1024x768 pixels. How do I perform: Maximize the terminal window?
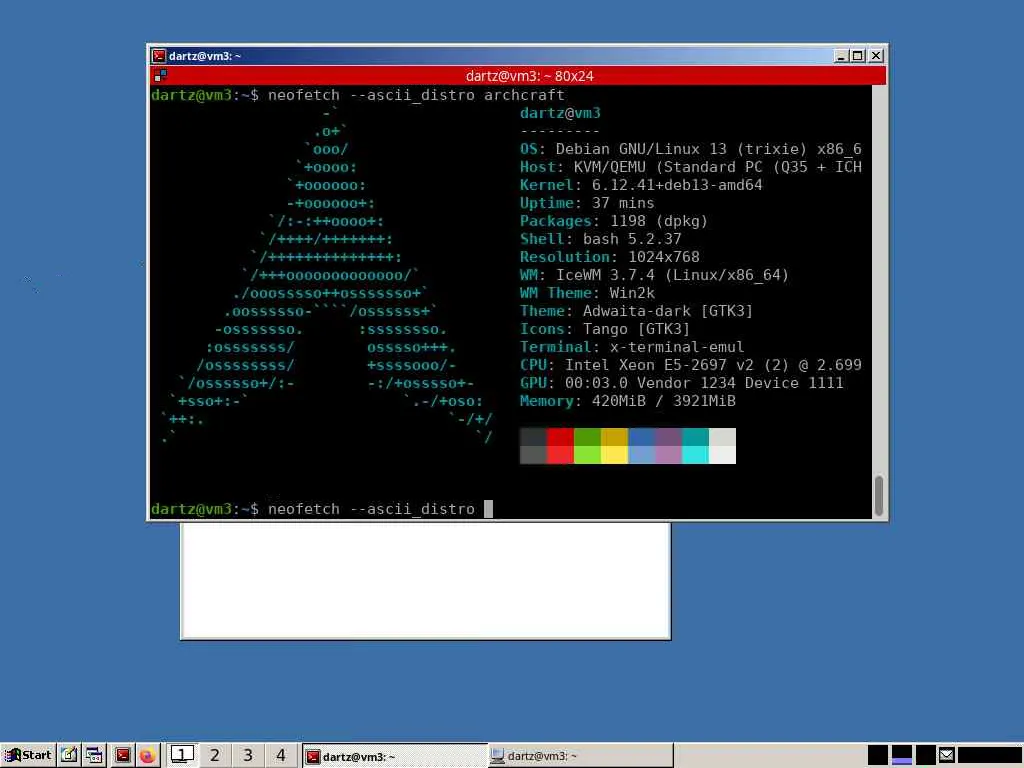coord(858,56)
